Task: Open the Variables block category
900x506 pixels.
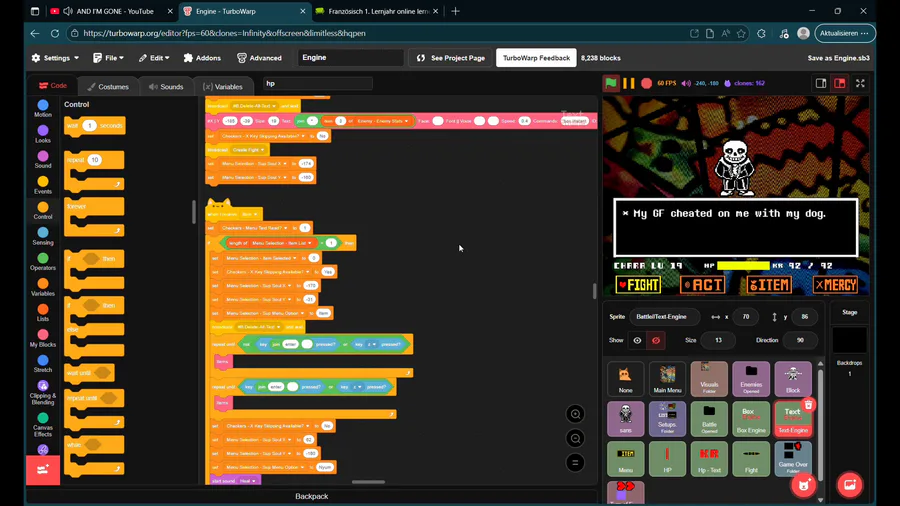Action: pos(42,287)
